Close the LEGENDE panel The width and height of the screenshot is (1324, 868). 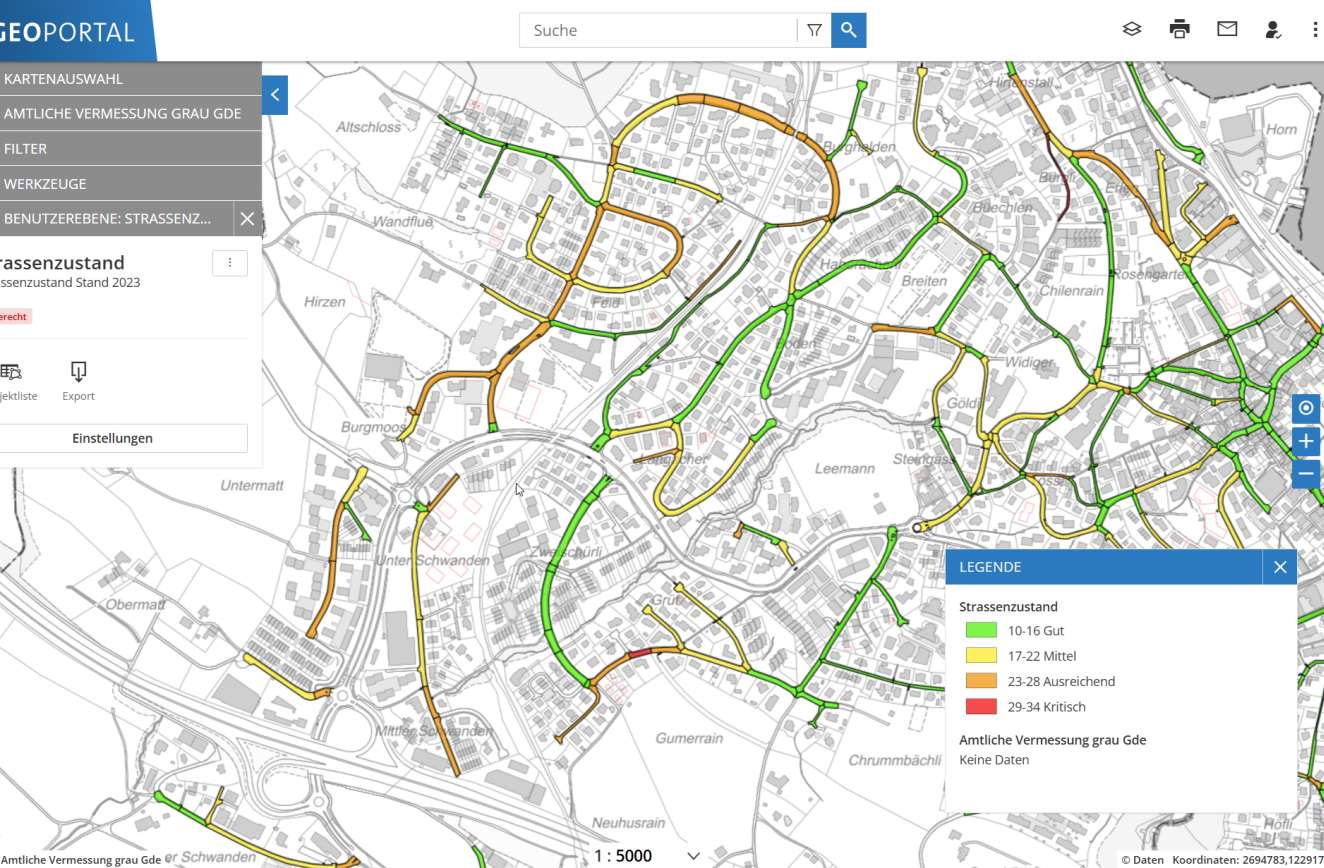point(1280,567)
